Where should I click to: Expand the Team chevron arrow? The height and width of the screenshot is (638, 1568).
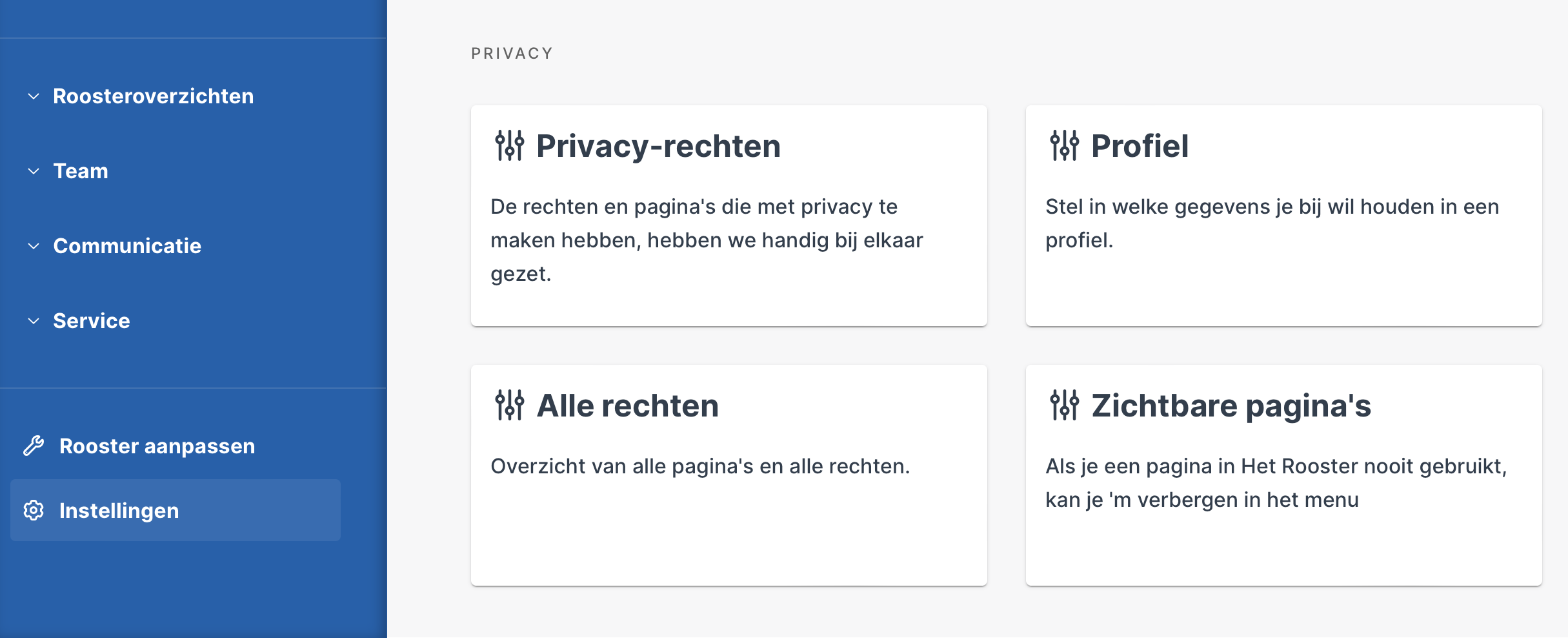click(x=34, y=171)
